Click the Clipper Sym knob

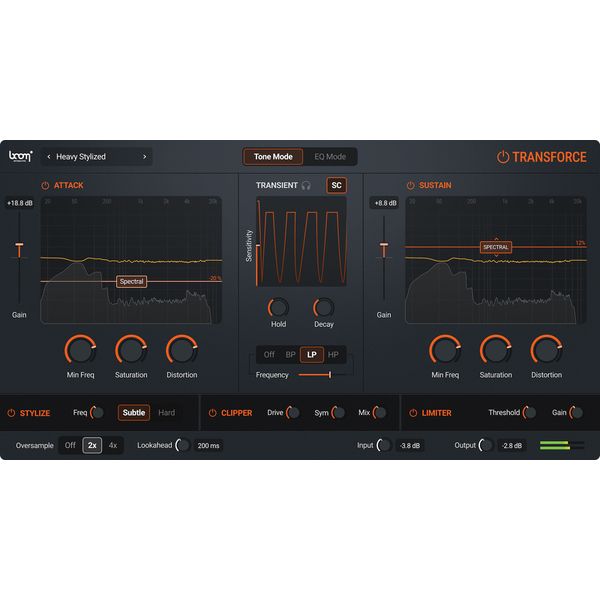click(338, 412)
